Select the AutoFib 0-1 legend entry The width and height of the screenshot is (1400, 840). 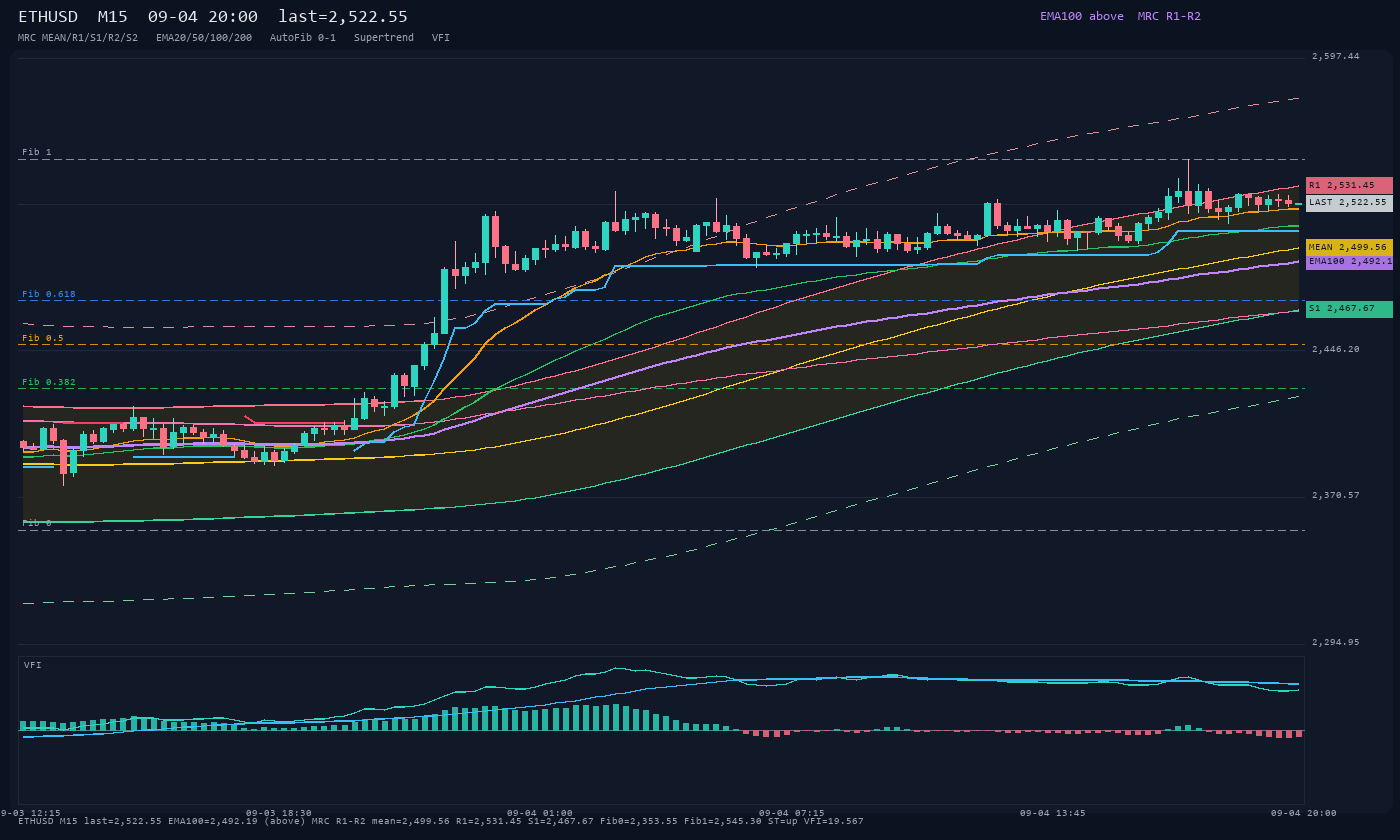click(x=303, y=38)
